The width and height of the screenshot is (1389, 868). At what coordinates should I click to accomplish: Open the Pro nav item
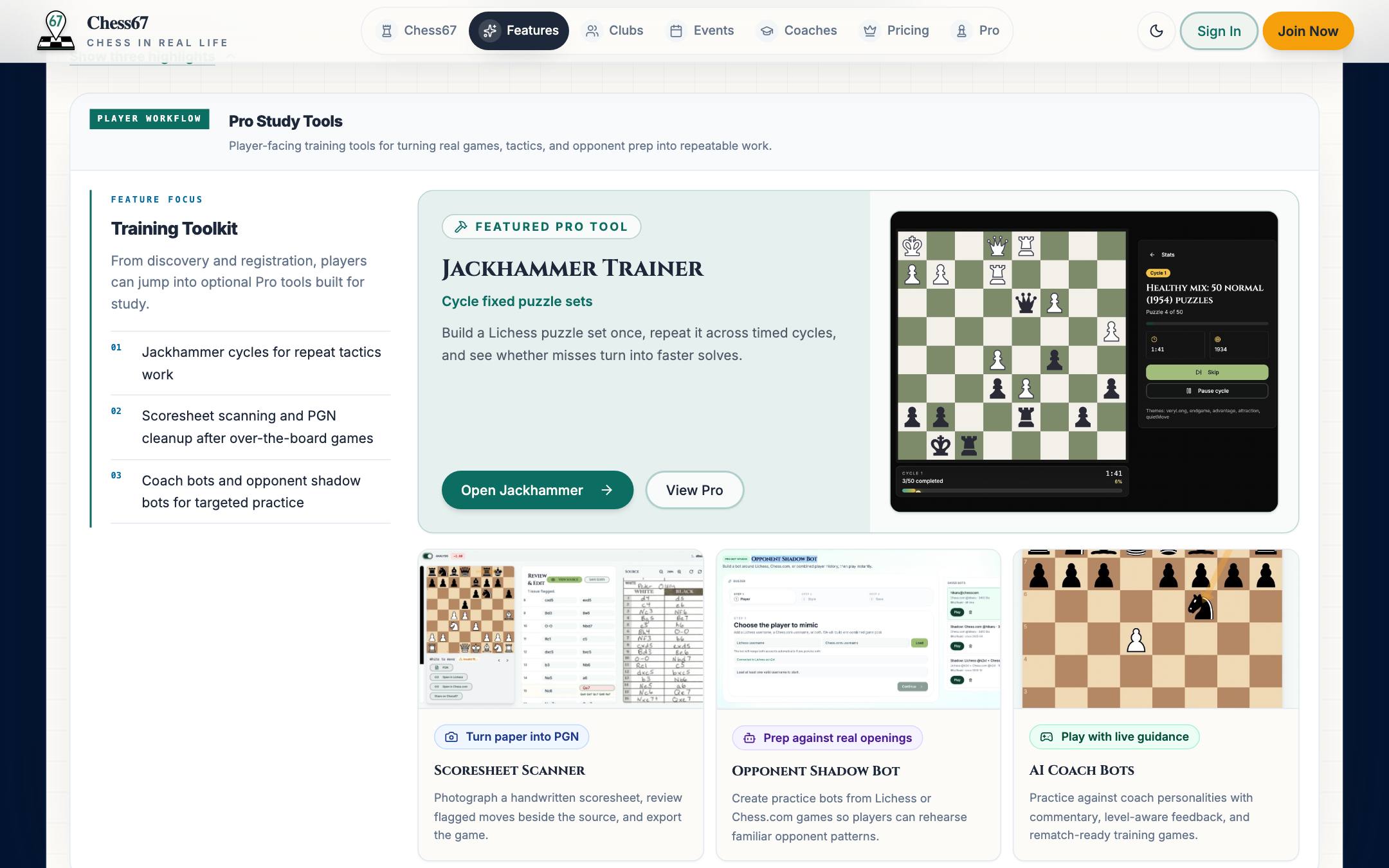click(x=976, y=30)
